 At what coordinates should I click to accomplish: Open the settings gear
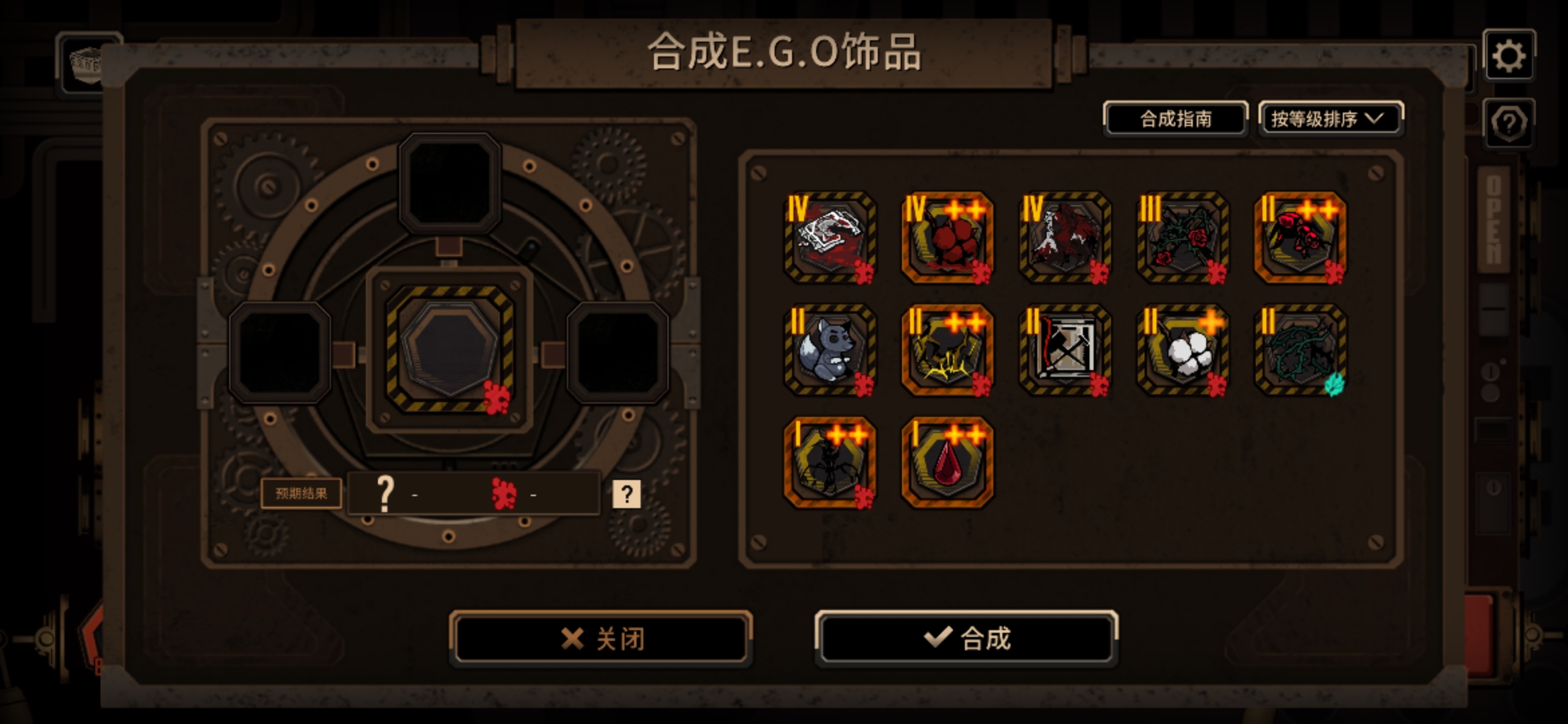coord(1508,55)
